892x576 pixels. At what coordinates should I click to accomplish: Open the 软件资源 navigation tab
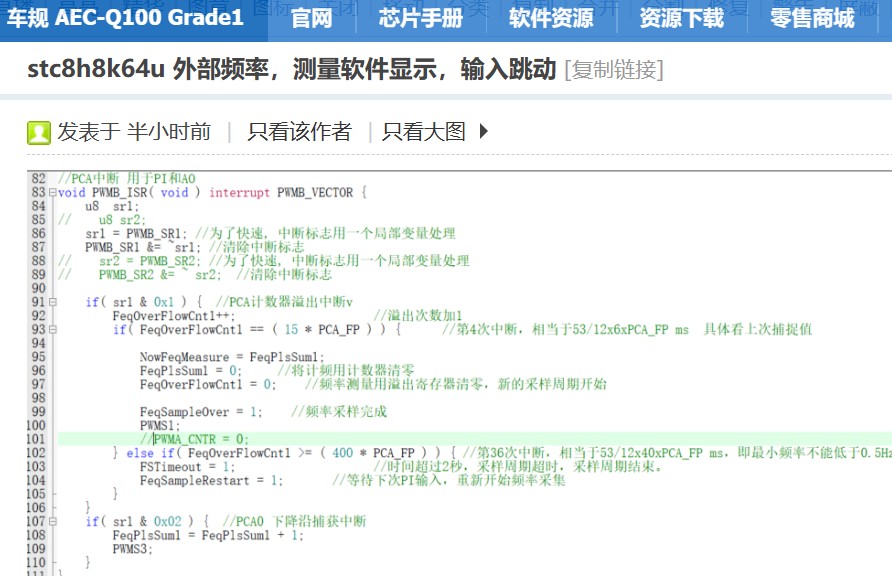pos(551,18)
